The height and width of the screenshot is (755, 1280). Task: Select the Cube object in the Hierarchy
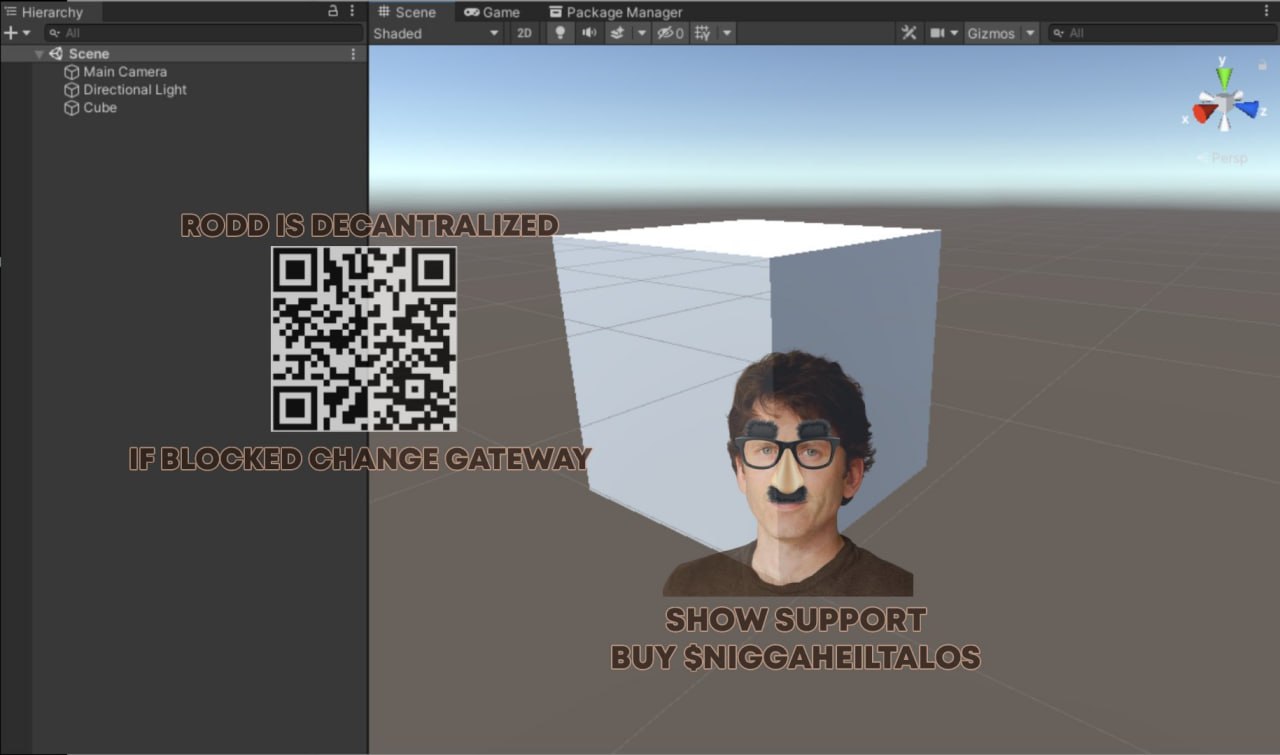point(100,108)
